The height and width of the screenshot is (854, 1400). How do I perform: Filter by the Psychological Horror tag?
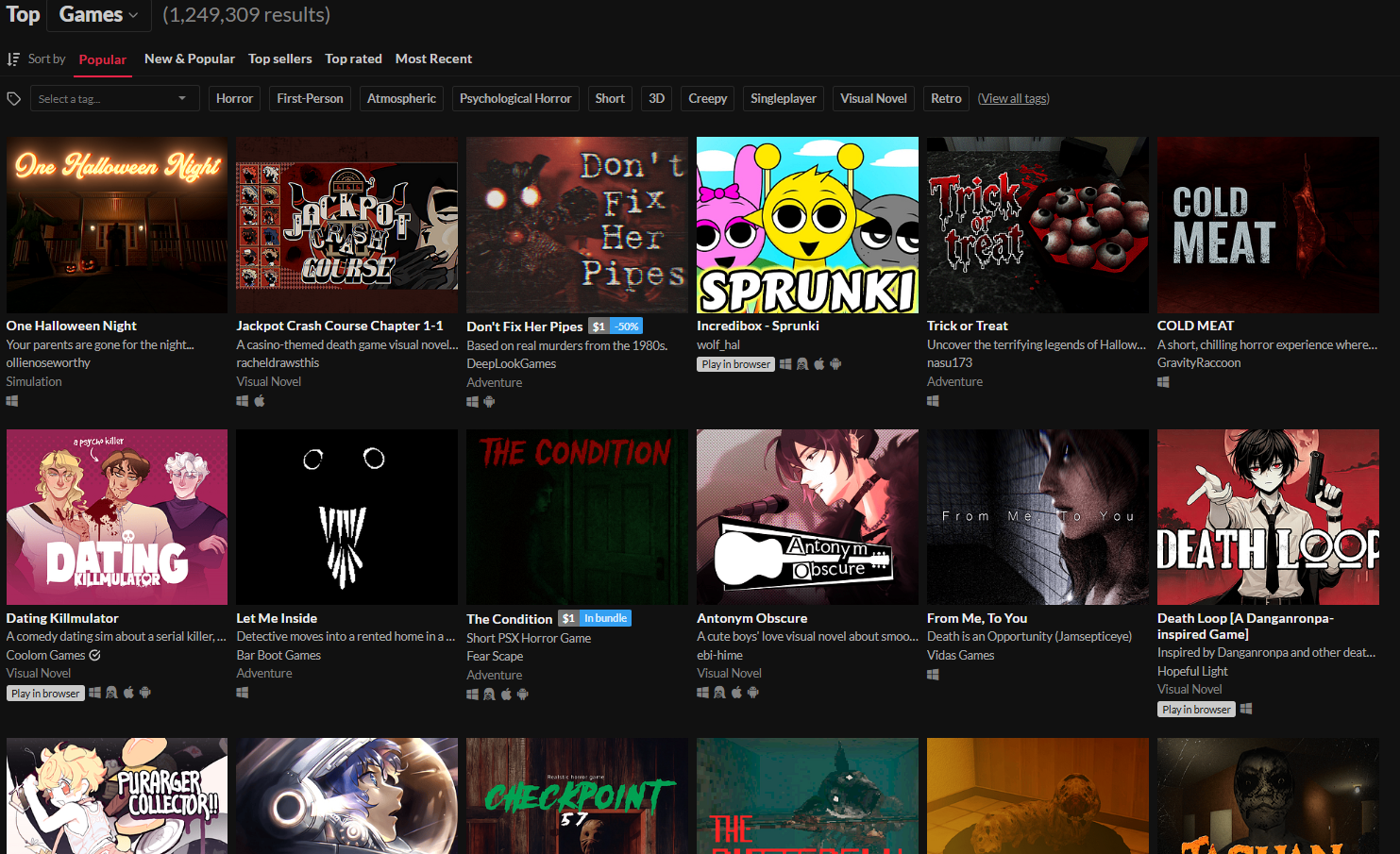click(x=515, y=98)
